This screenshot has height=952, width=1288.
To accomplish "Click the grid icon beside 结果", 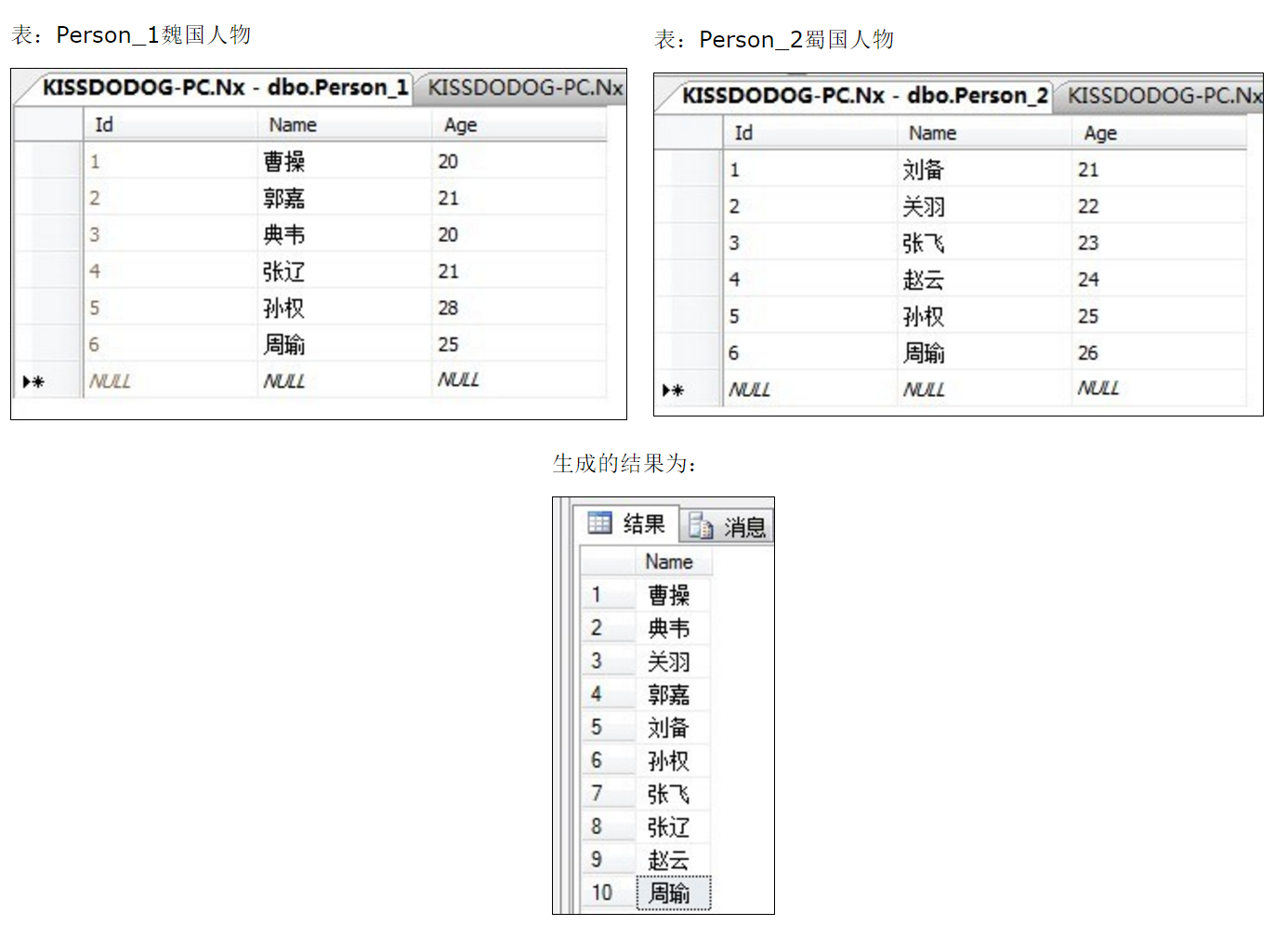I will [599, 522].
